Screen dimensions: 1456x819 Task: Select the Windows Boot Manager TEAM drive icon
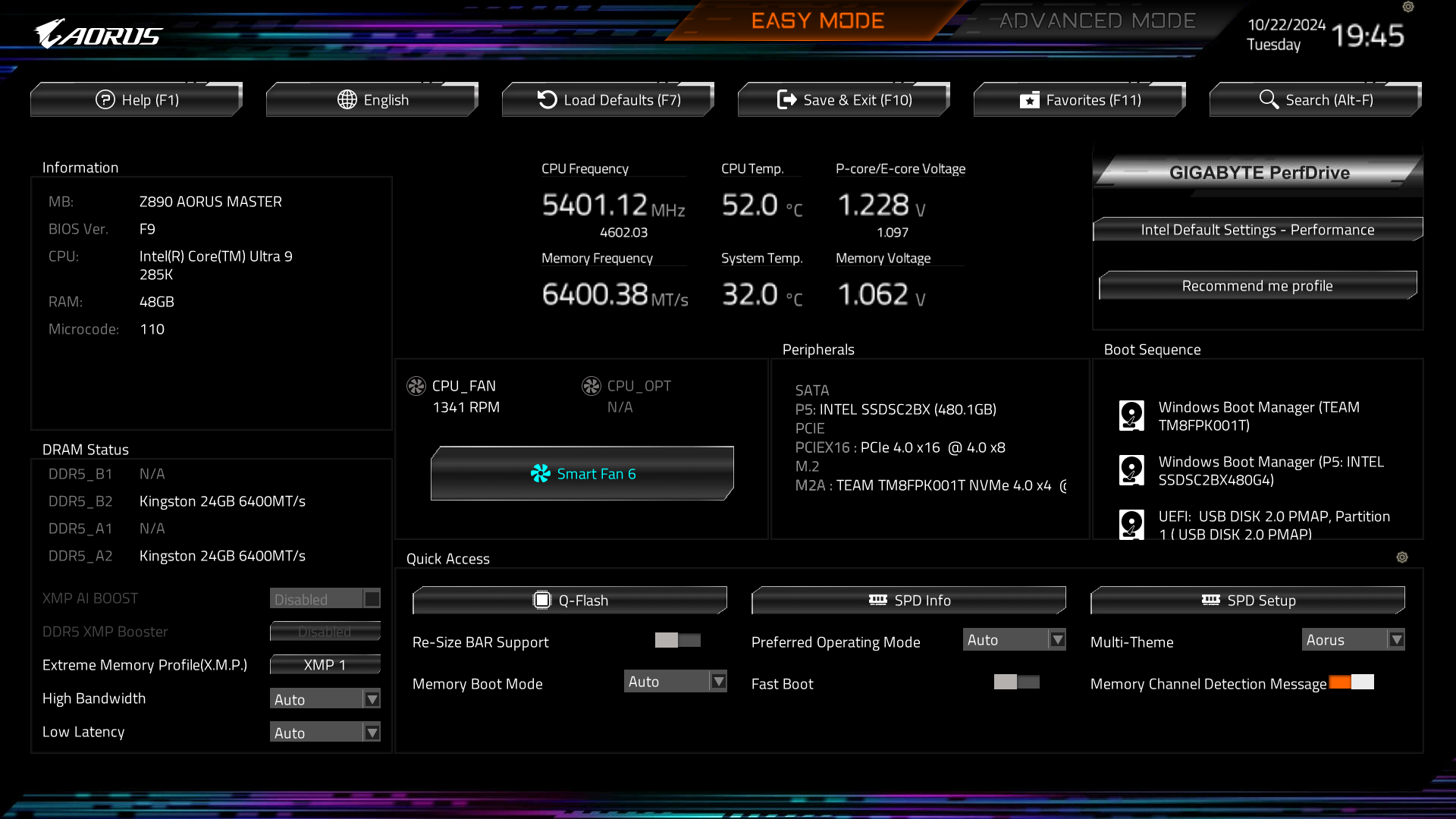pyautogui.click(x=1131, y=416)
